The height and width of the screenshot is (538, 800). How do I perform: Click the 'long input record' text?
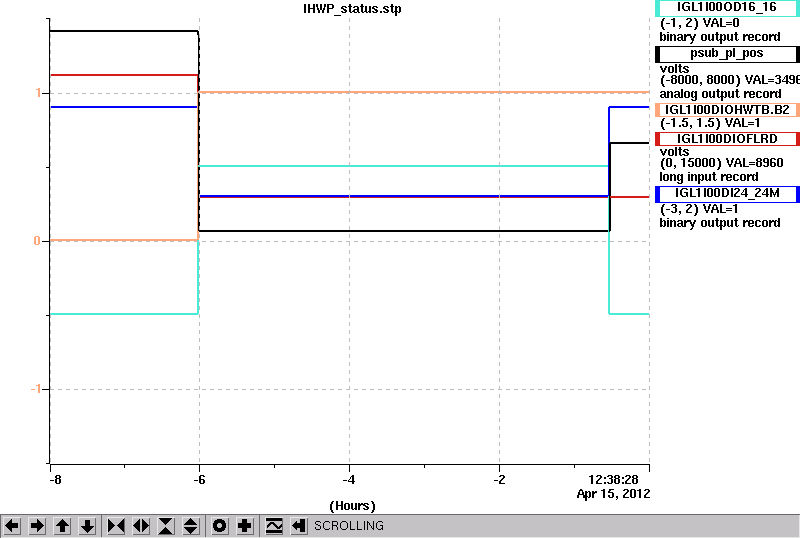pos(709,177)
